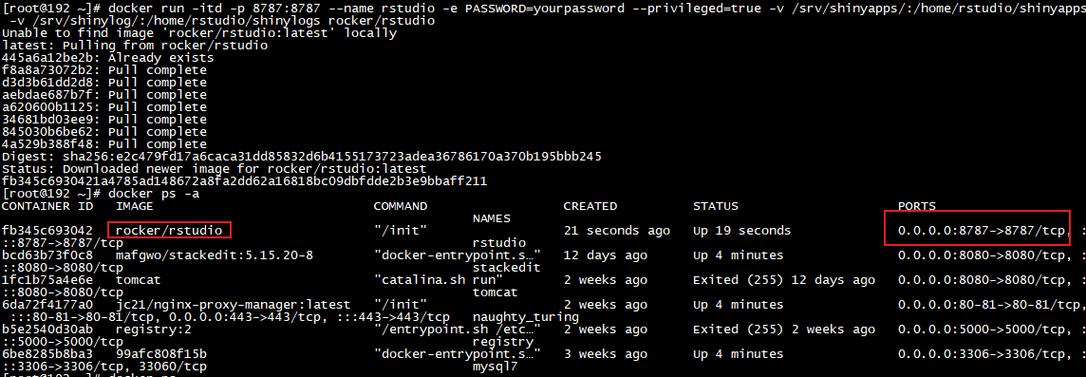This screenshot has height=377, width=1086.
Task: Click the PORTS column header
Action: click(916, 206)
